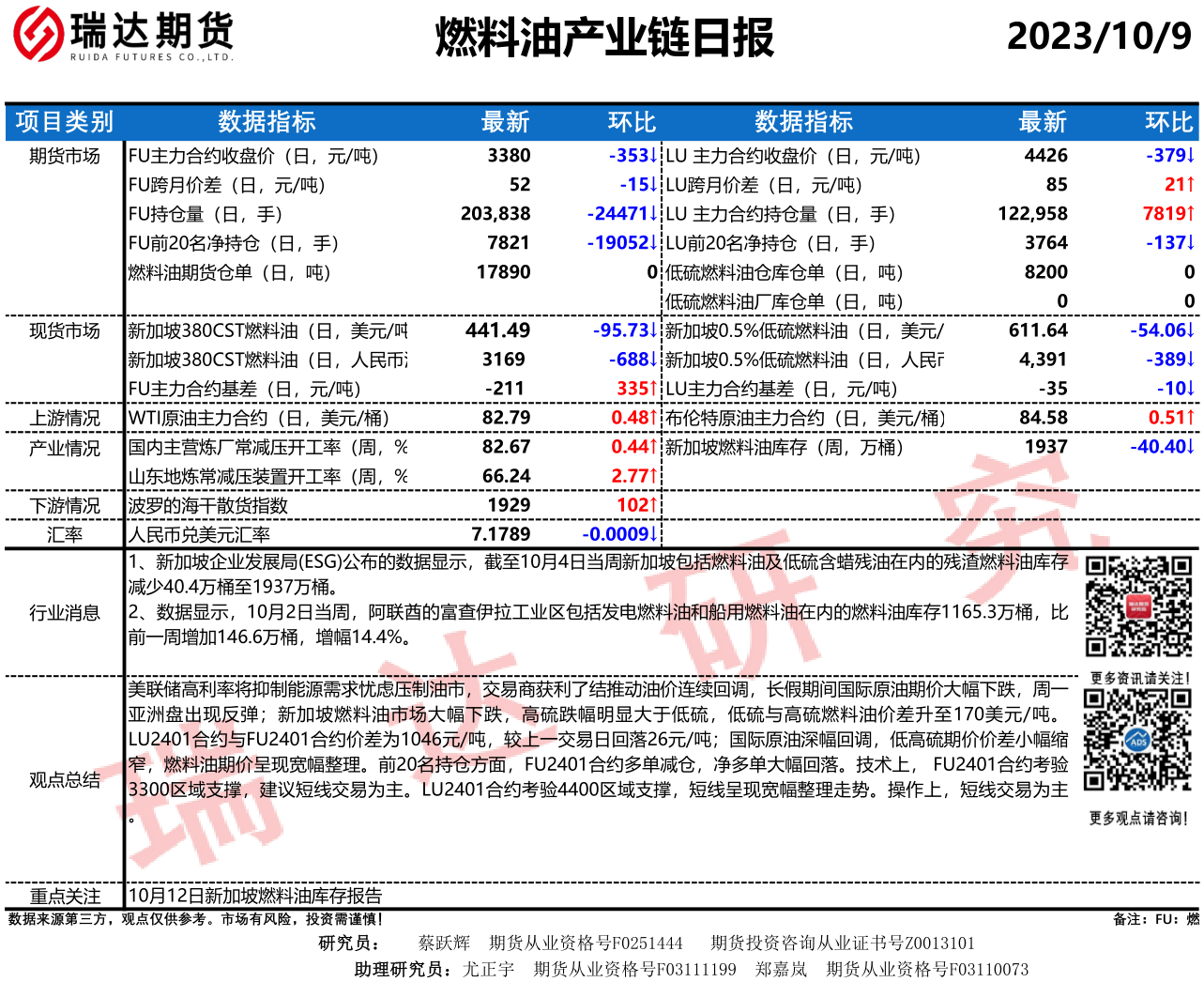Viewport: 1204px width, 982px height.
Task: Click the 新加坡燃料油库存 value 1937
Action: coord(1045,448)
